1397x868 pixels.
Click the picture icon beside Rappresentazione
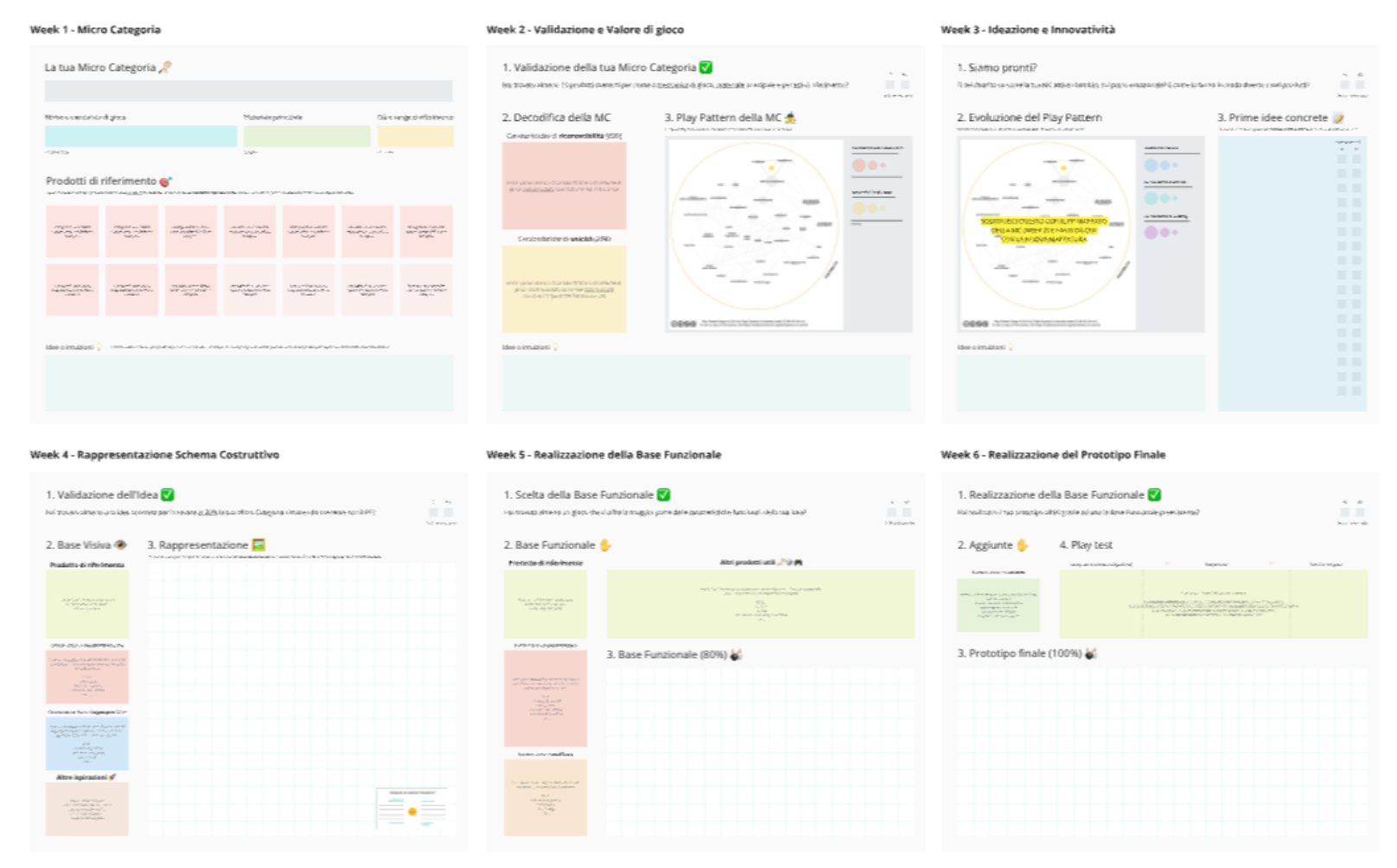[x=258, y=545]
